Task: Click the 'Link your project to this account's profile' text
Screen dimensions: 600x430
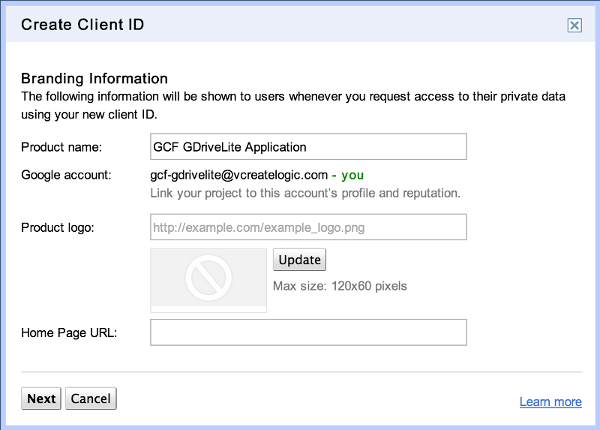Action: pos(305,193)
